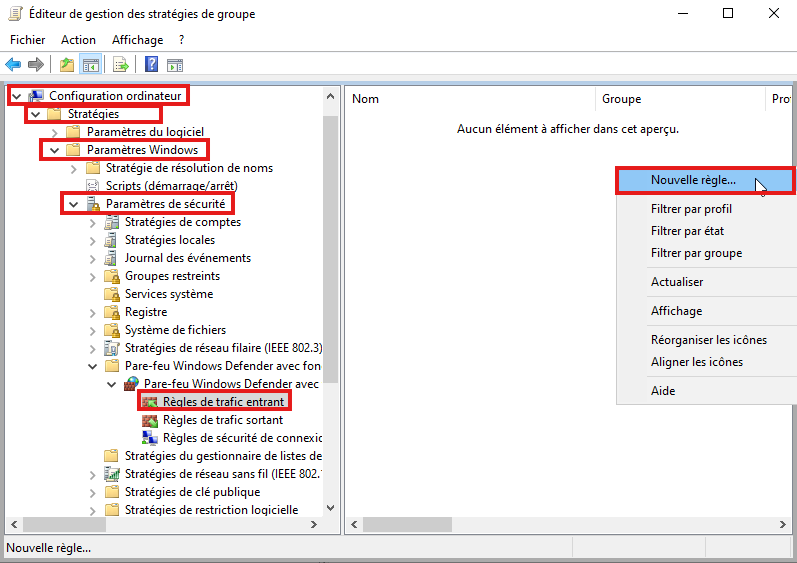Open Help via blue question mark icon
Viewport: 797px width, 563px height.
pos(151,65)
